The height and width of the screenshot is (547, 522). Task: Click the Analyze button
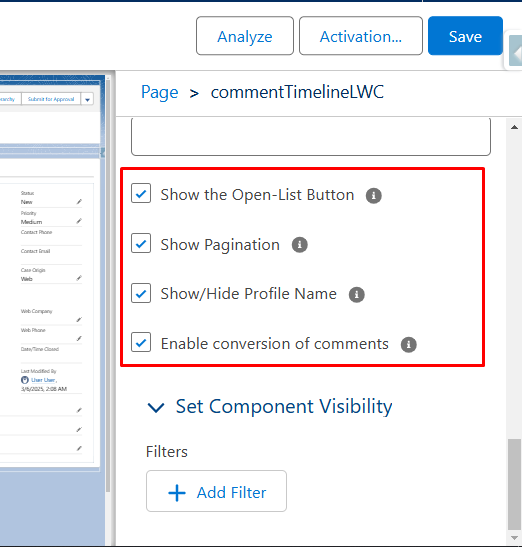click(245, 36)
